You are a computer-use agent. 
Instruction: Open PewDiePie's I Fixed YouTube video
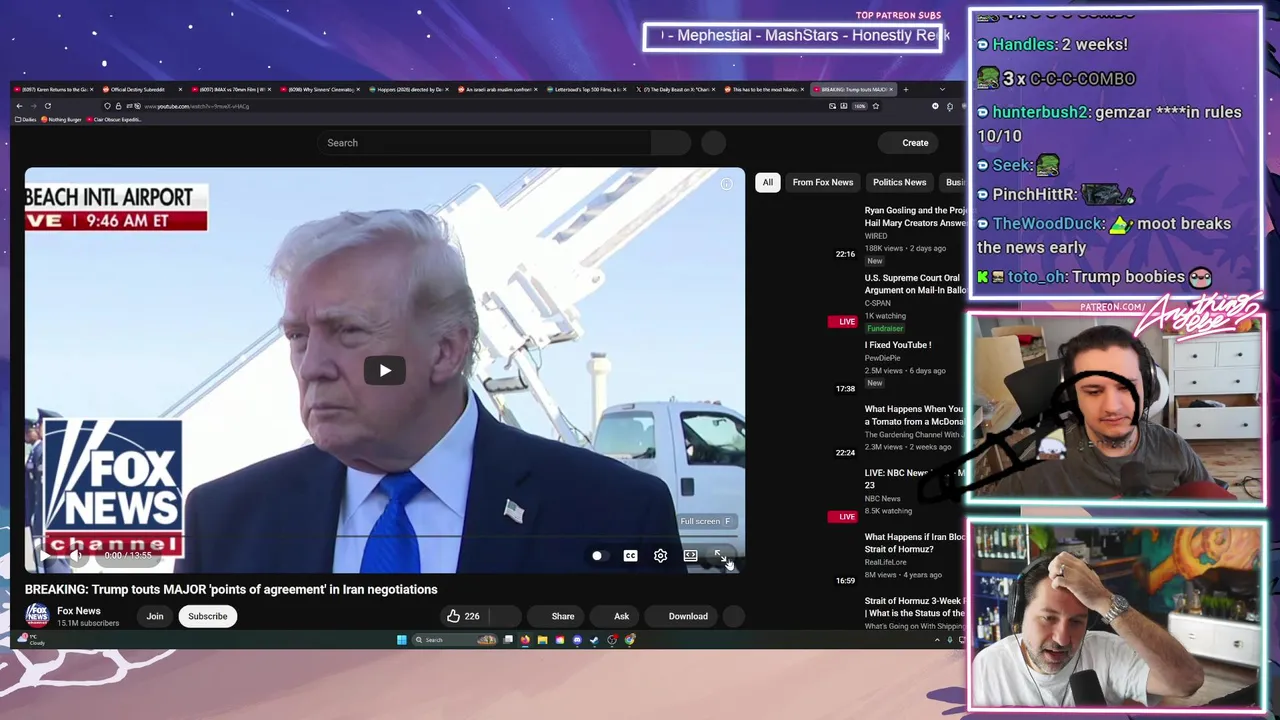point(898,345)
